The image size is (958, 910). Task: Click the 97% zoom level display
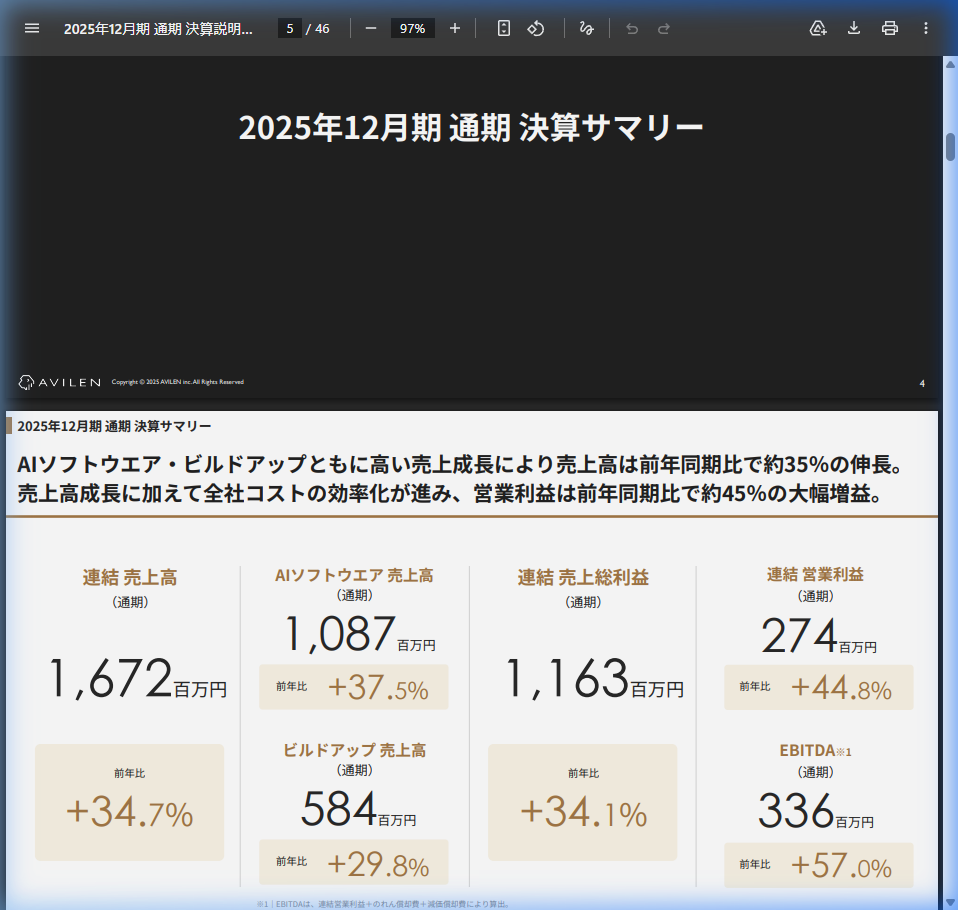(412, 28)
